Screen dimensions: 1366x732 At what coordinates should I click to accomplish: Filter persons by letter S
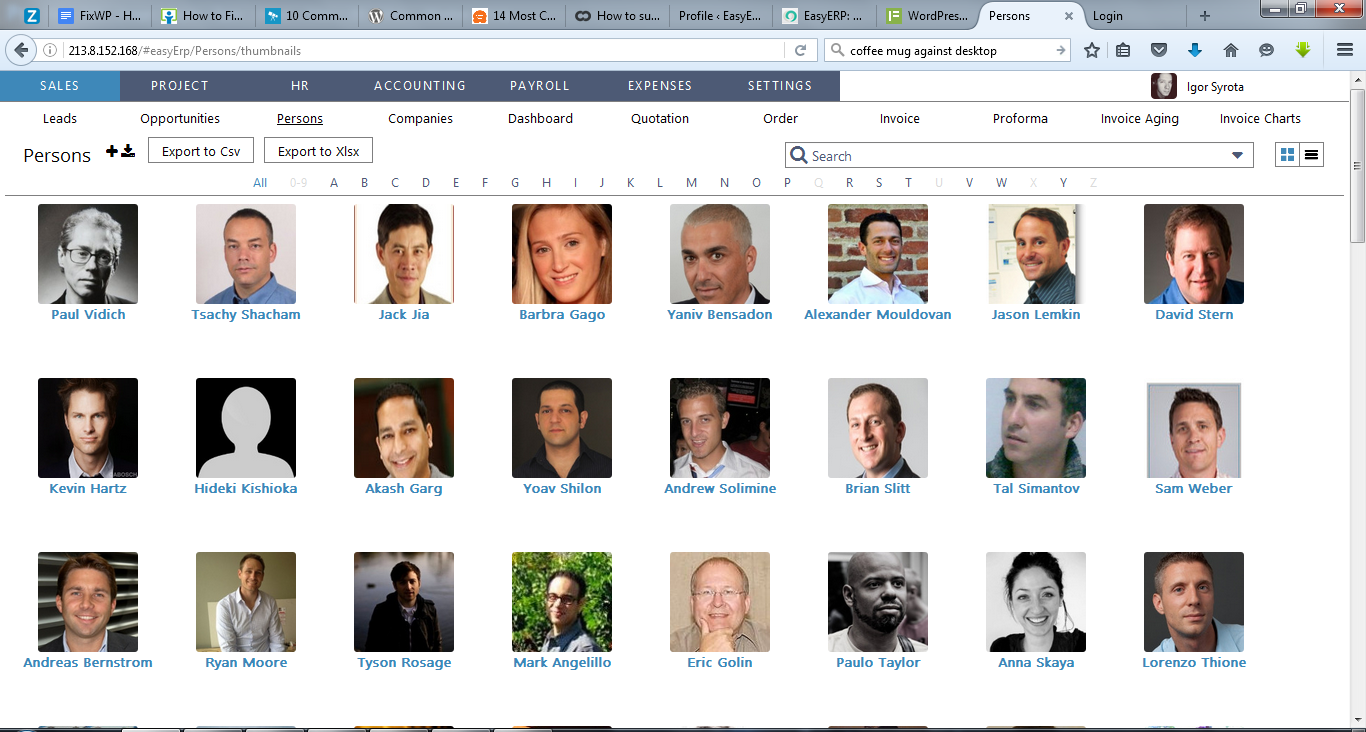(x=879, y=182)
